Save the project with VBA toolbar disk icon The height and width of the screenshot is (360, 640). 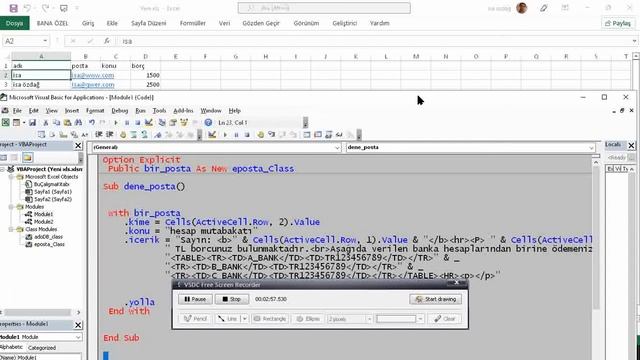(x=33, y=122)
